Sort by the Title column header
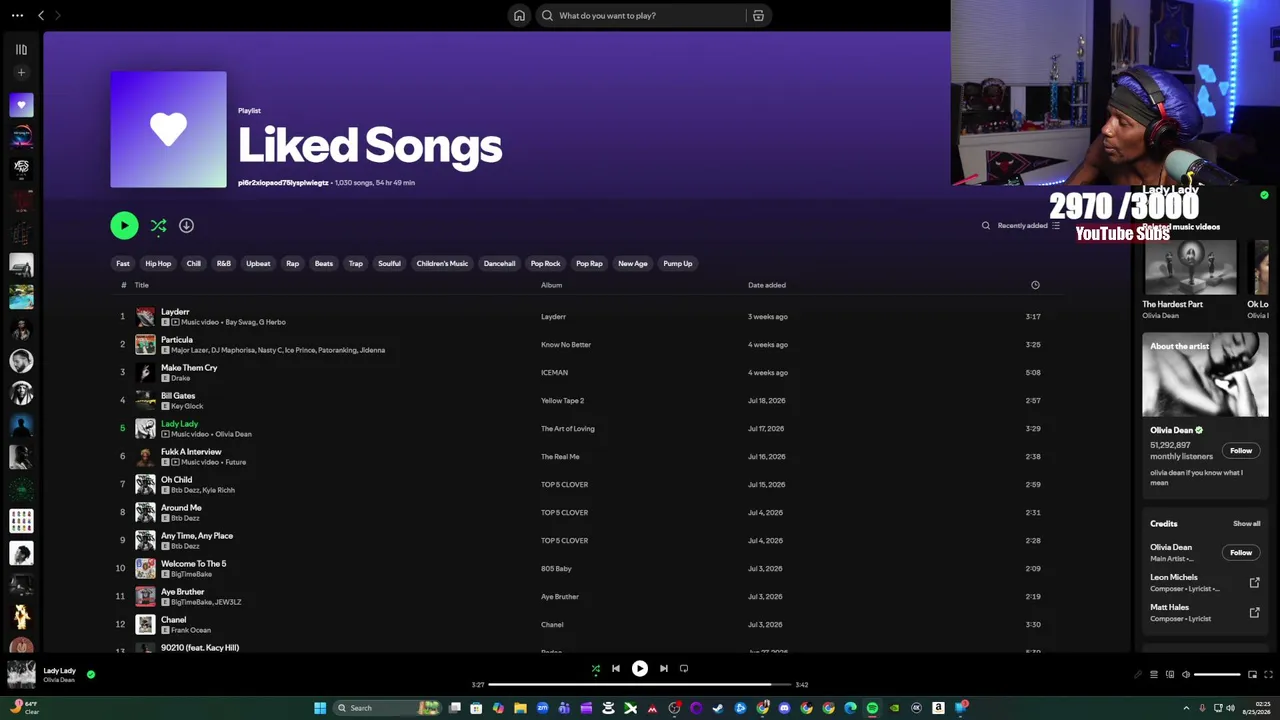Screen dimensions: 1280x720 point(142,285)
